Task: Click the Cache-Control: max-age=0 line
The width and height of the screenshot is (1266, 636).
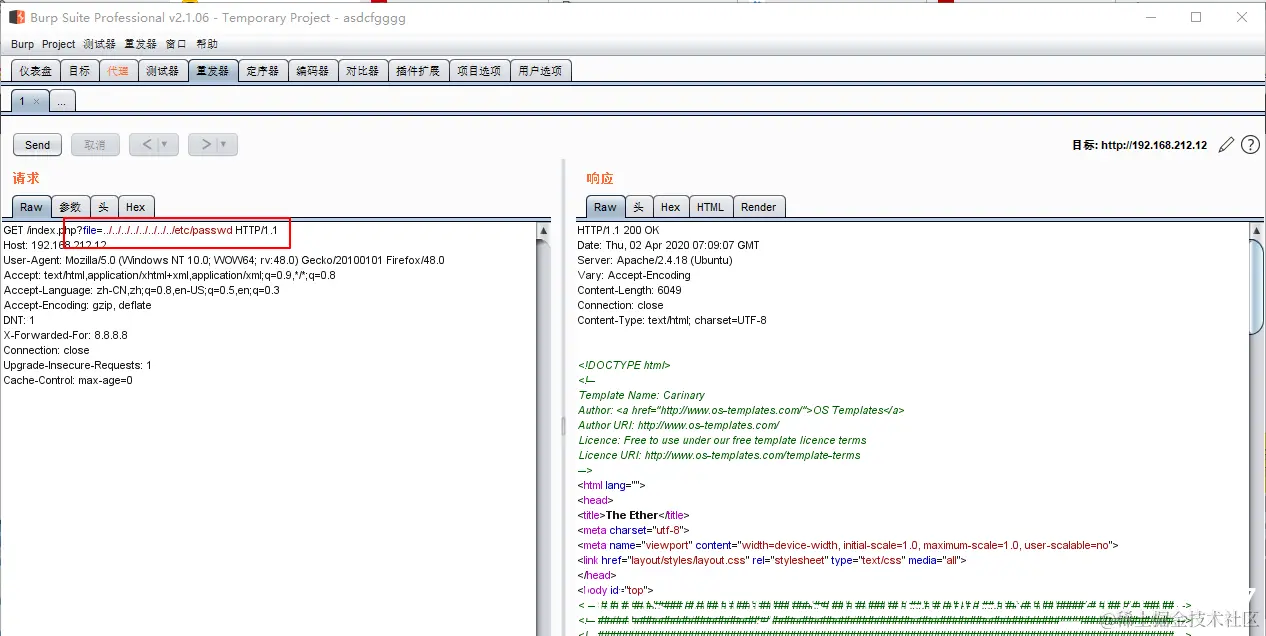Action: click(68, 381)
